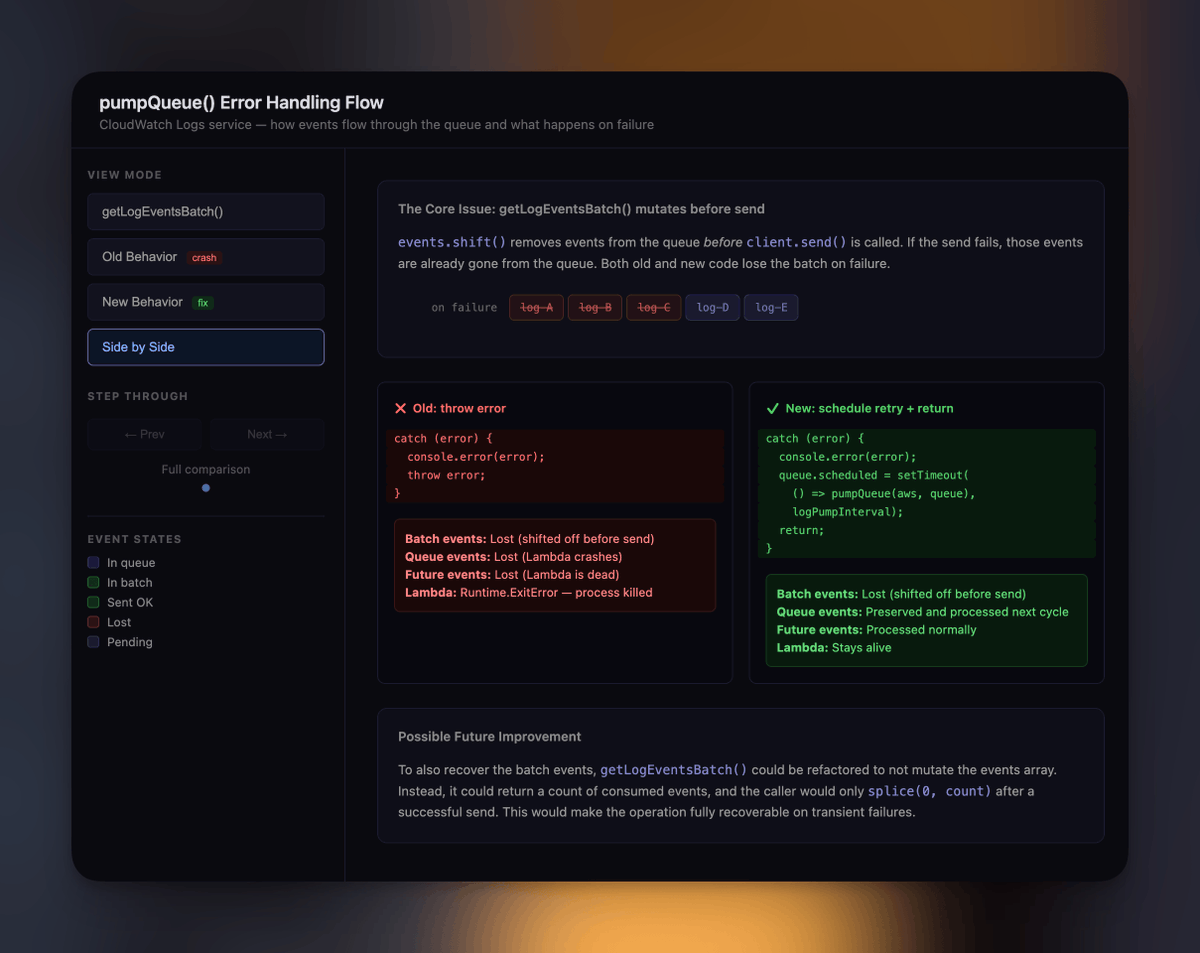This screenshot has height=953, width=1200.
Task: Click 'The Core Issue' heading
Action: point(581,209)
